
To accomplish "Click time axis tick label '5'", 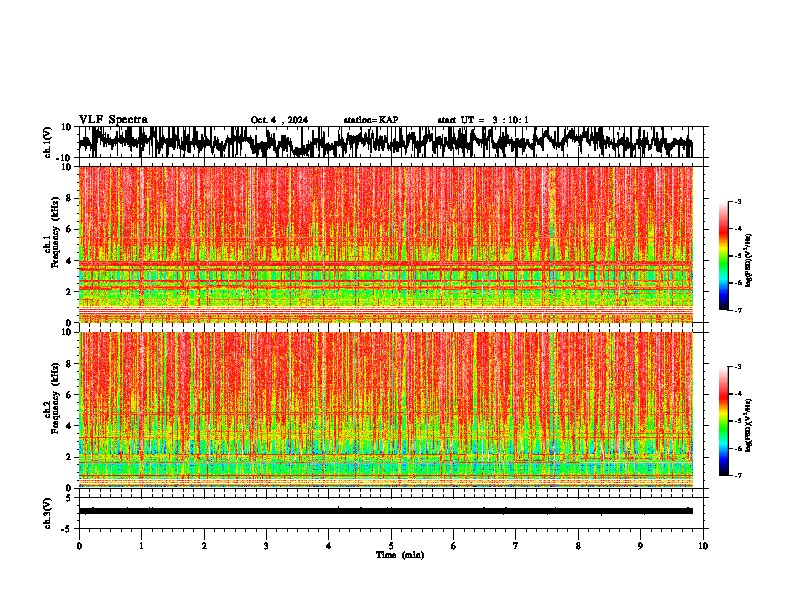I will 391,546.
